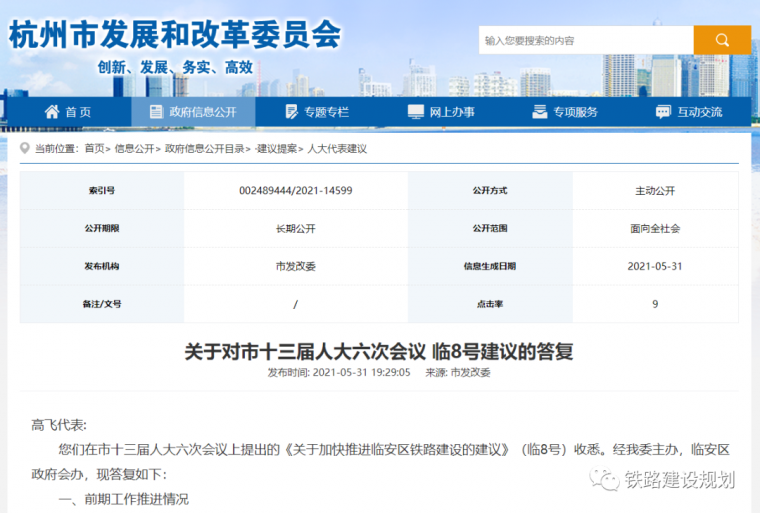This screenshot has width=760, height=513.
Task: Go to 首页 in the breadcrumb trail
Action: pos(94,149)
